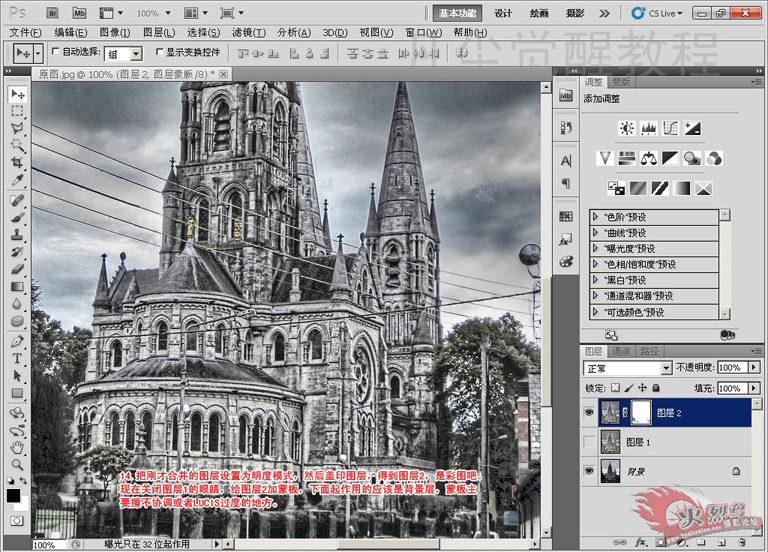Open the 图像(I) menu
Screen dimensions: 768x552
(115, 33)
